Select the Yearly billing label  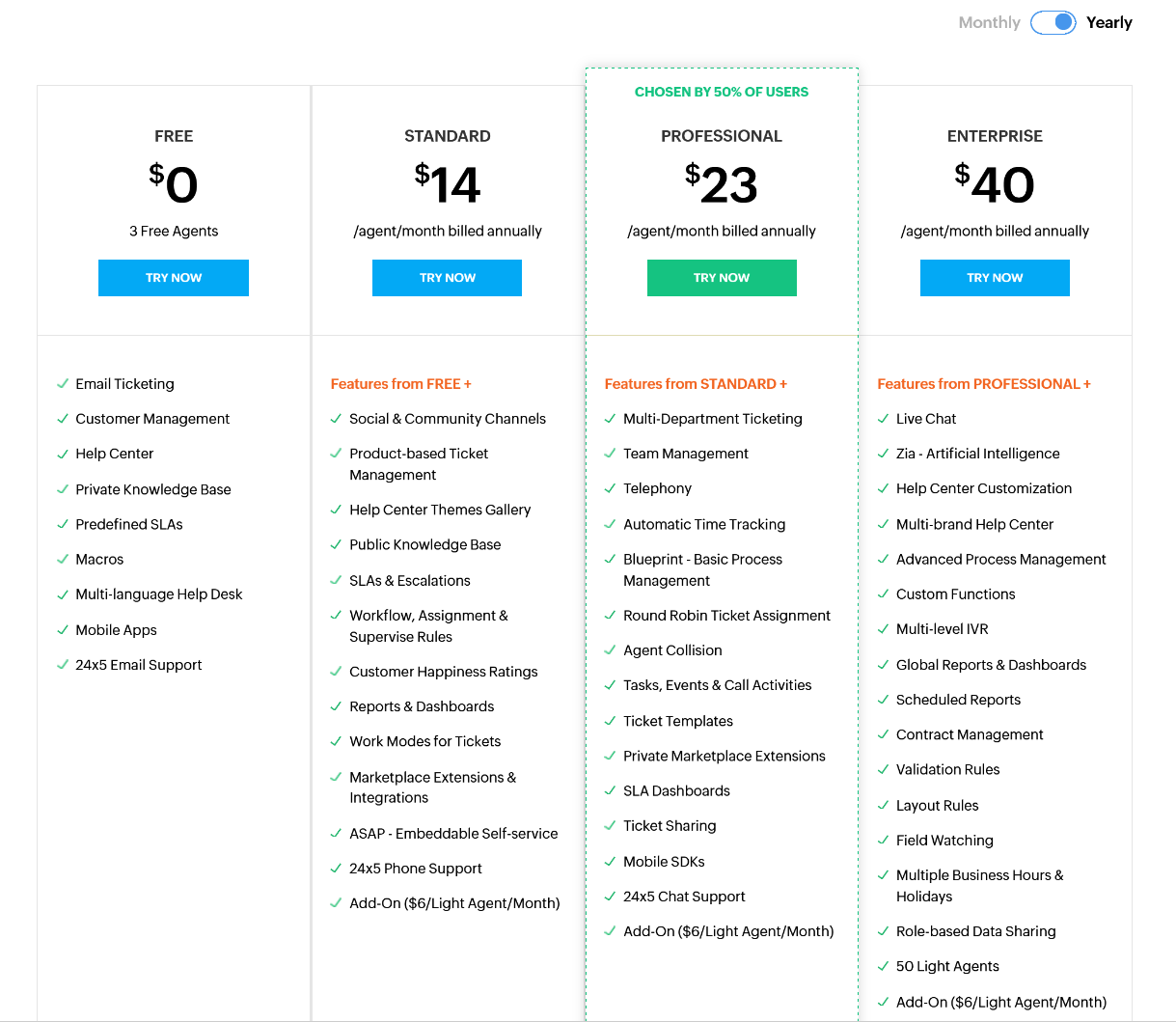point(1108,22)
